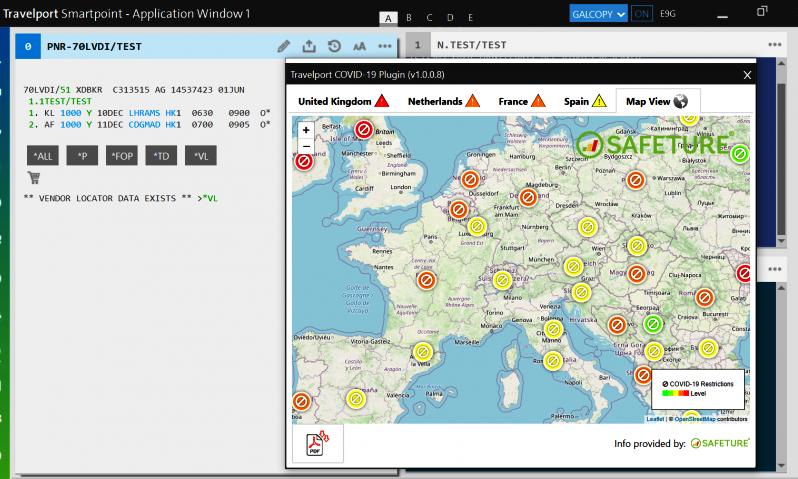Open the history clock icon in PNR header

(x=334, y=46)
